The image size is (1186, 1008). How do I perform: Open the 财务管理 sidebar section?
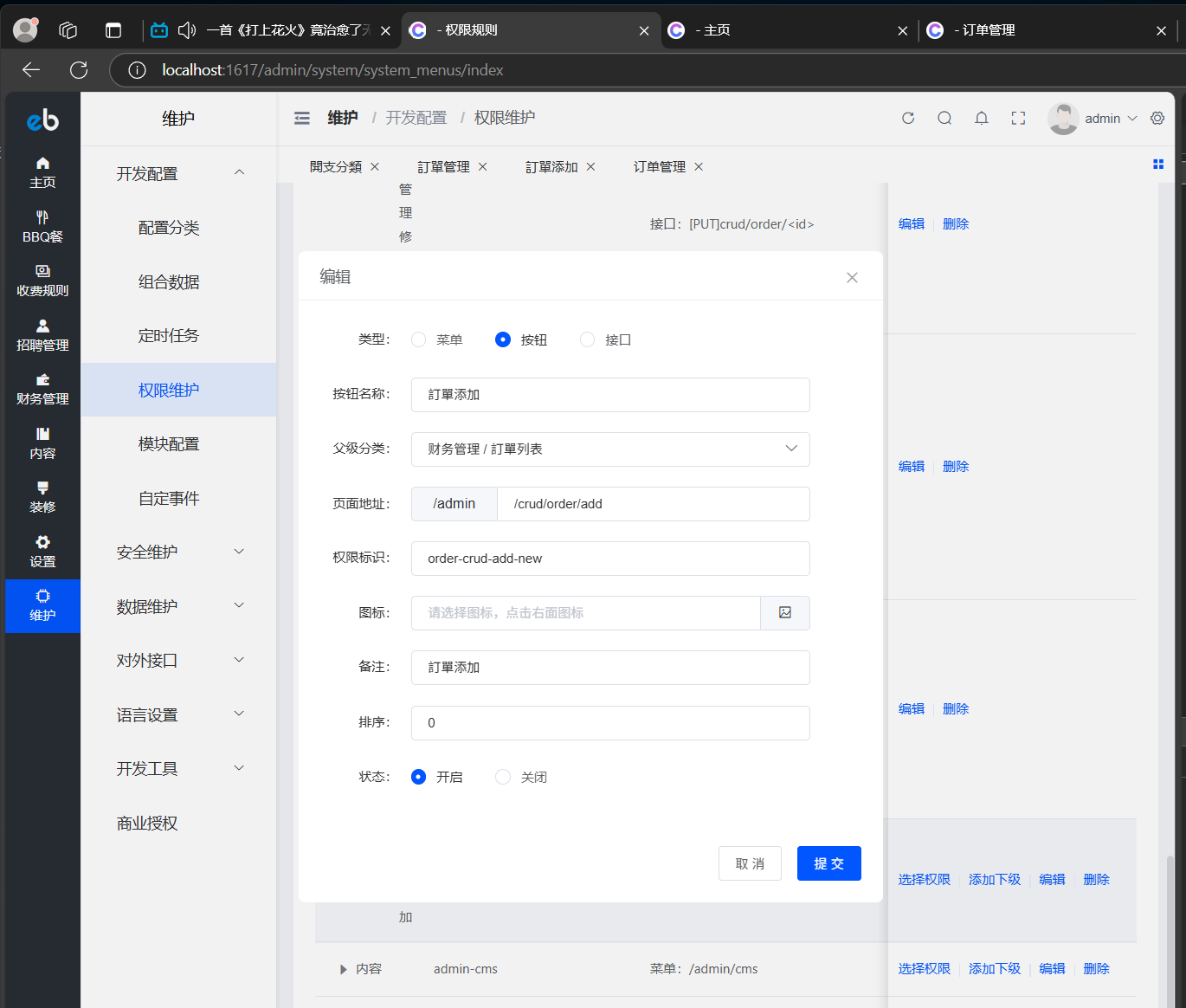click(42, 389)
